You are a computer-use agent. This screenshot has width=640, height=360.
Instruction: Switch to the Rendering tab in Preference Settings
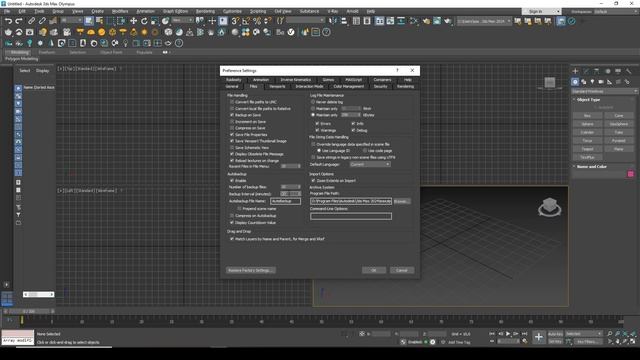pos(405,87)
